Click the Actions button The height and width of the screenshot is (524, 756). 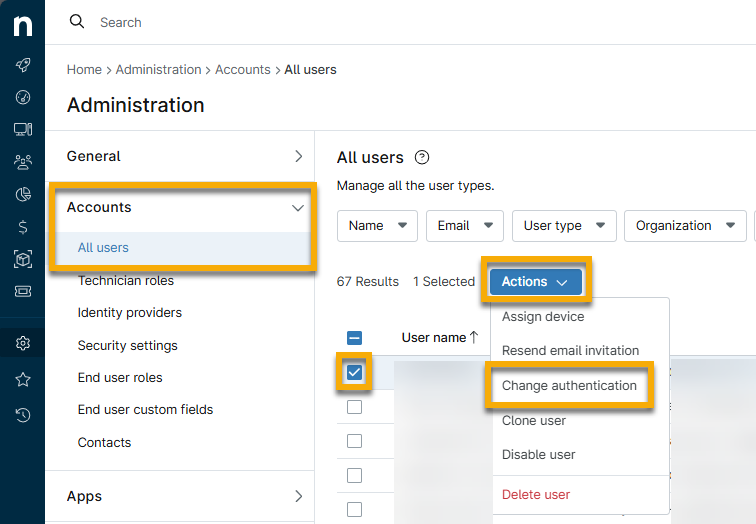point(535,282)
